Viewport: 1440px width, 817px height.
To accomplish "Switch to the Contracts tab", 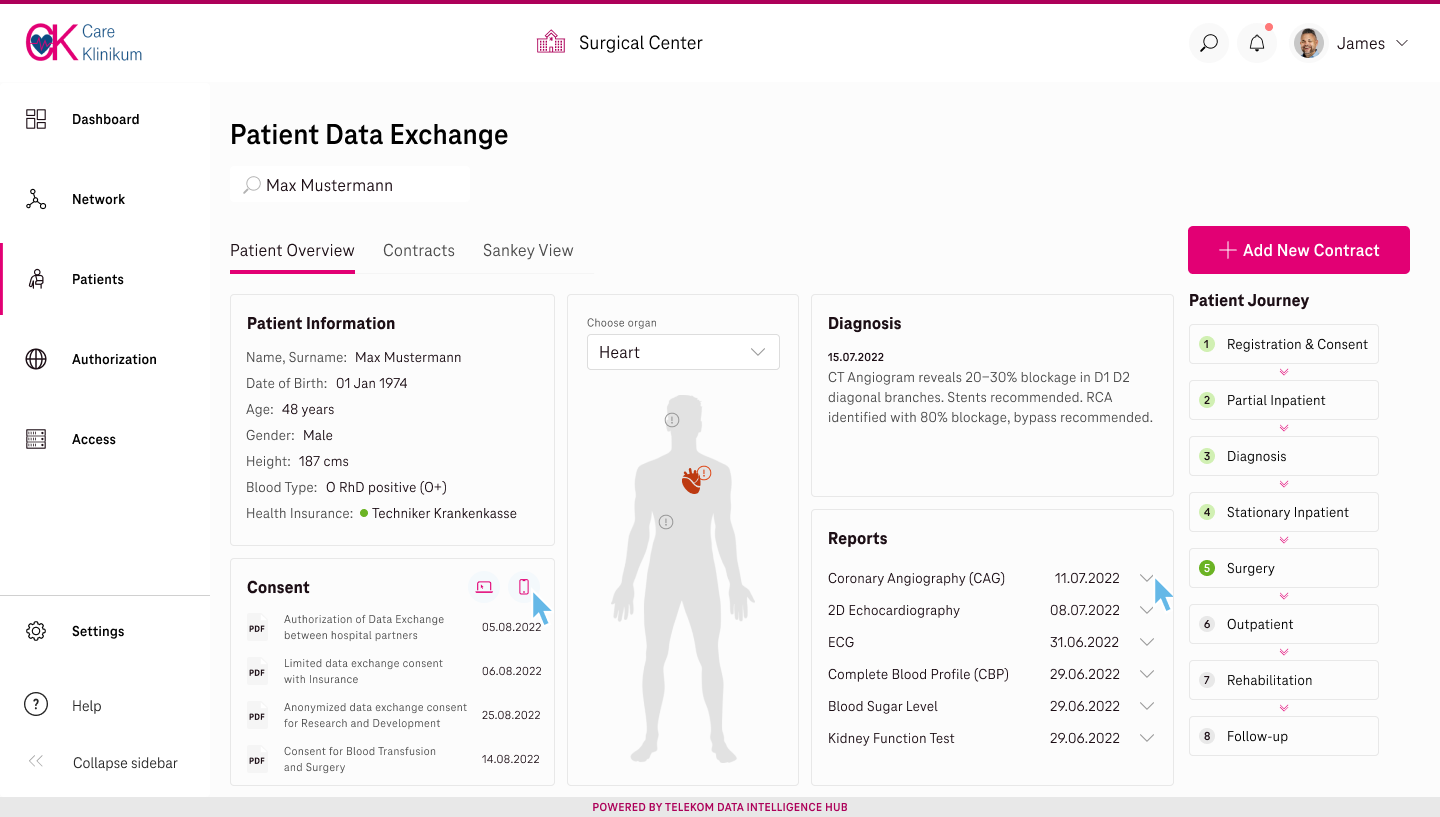I will [x=418, y=250].
